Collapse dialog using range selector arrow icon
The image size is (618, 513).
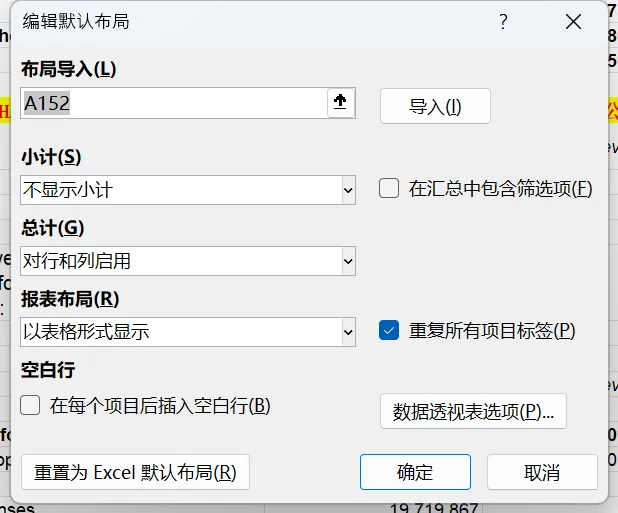coord(341,103)
